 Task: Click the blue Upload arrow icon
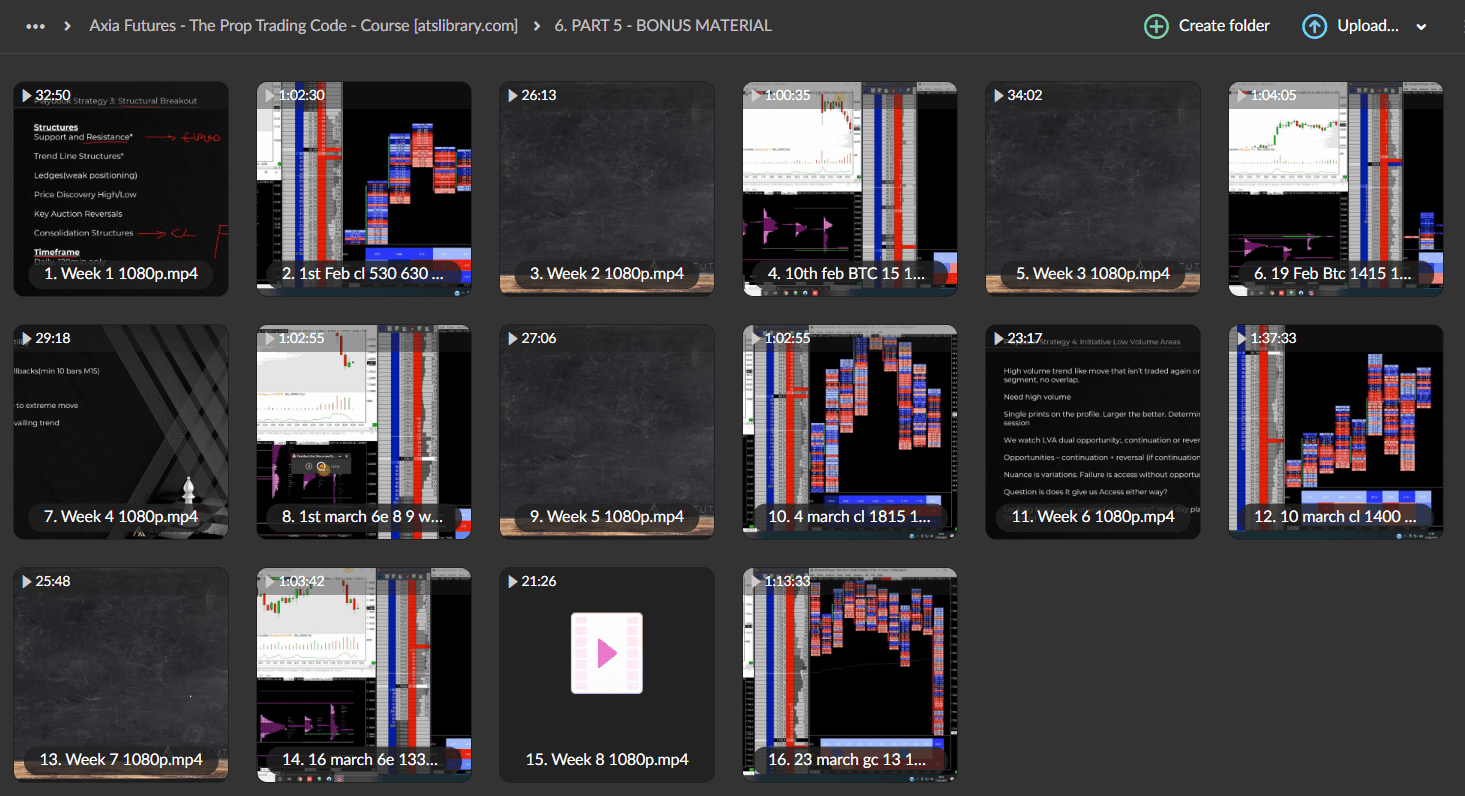tap(1315, 26)
